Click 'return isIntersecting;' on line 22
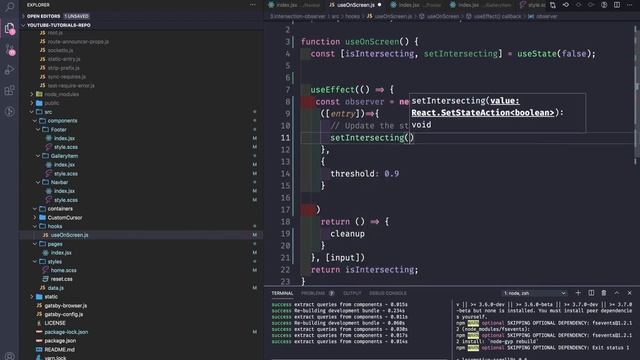This screenshot has width=640, height=360. [364, 270]
